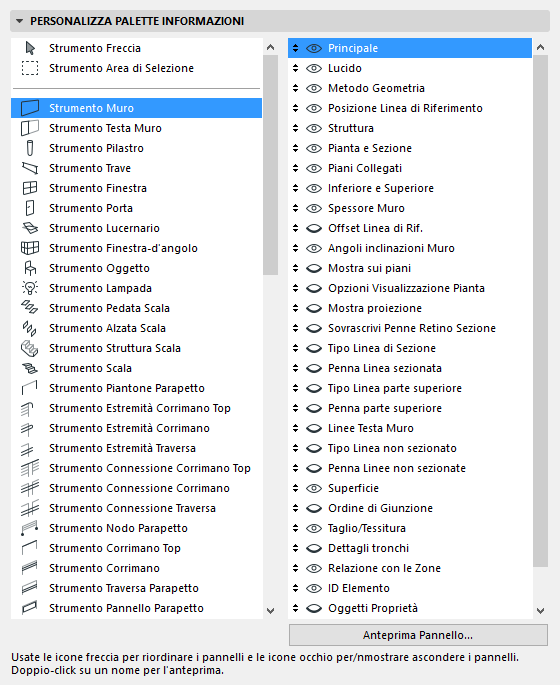The height and width of the screenshot is (685, 560).
Task: Show the Mostra sui piani panel
Action: 314,268
